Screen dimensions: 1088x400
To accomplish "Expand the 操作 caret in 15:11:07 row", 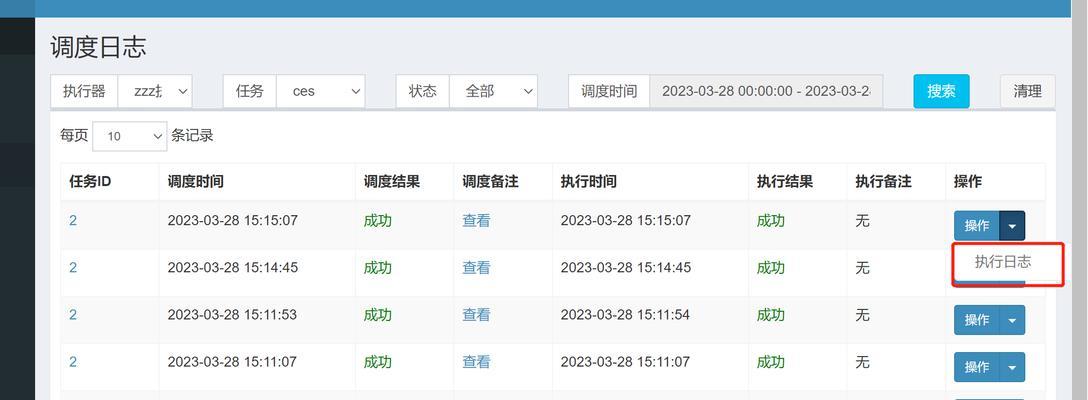I will [1012, 367].
